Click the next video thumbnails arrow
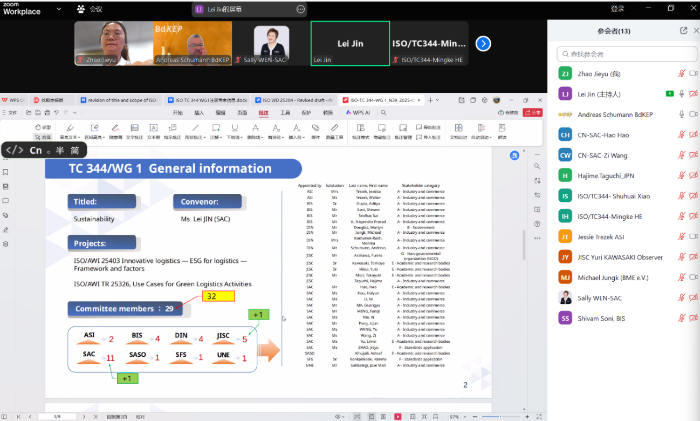The image size is (700, 421). pos(483,43)
